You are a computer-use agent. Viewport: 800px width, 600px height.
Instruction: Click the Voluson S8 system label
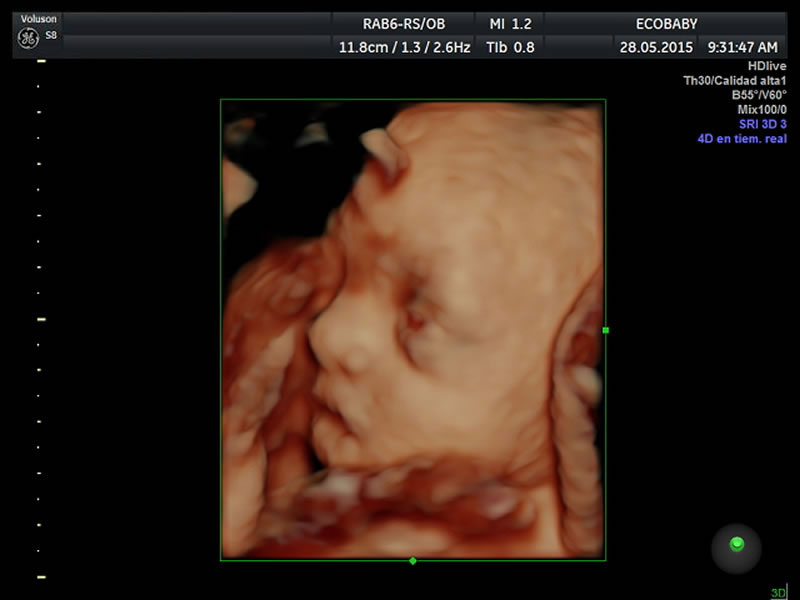pos(38,20)
